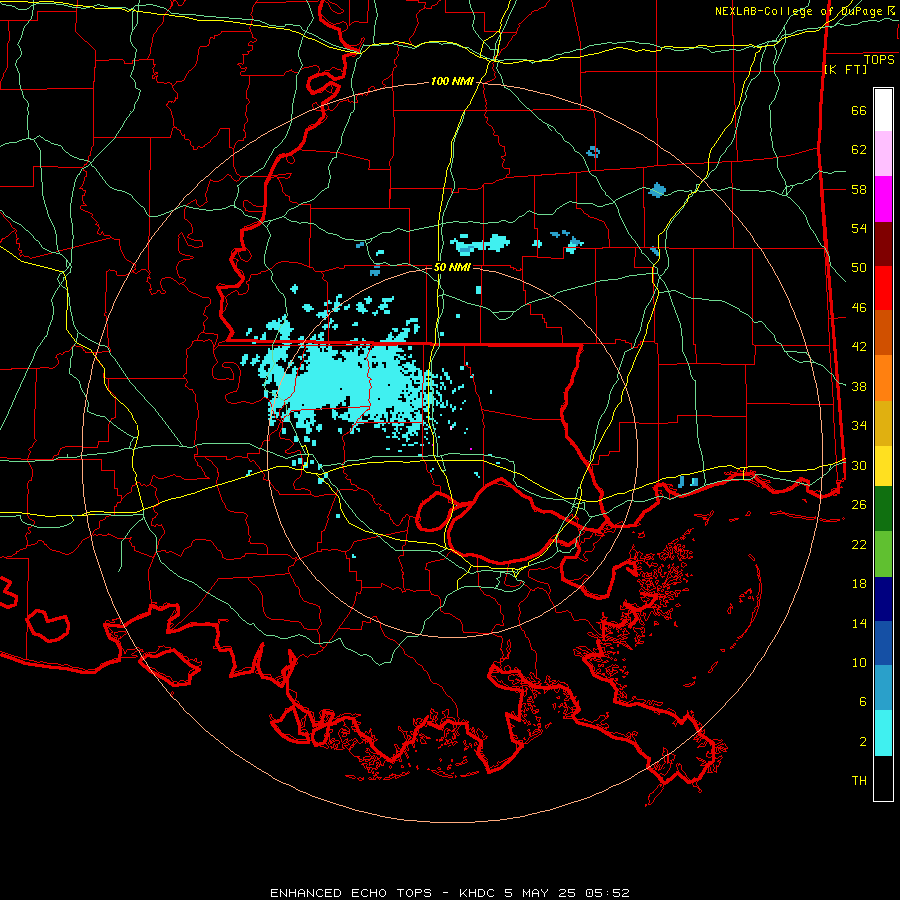Click the legend value 18
This screenshot has height=900, width=900.
[859, 584]
